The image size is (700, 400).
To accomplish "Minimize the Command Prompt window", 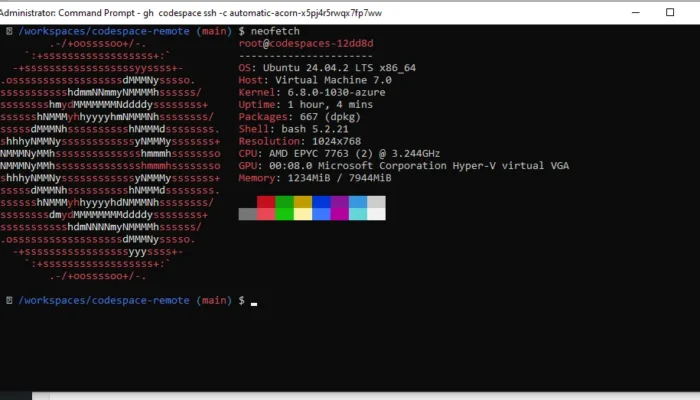I will pyautogui.click(x=636, y=12).
